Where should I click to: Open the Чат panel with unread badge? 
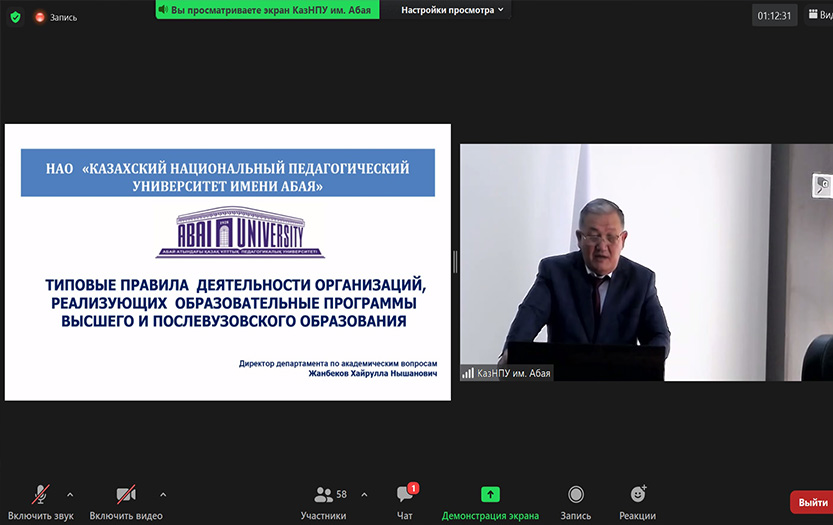[x=405, y=495]
